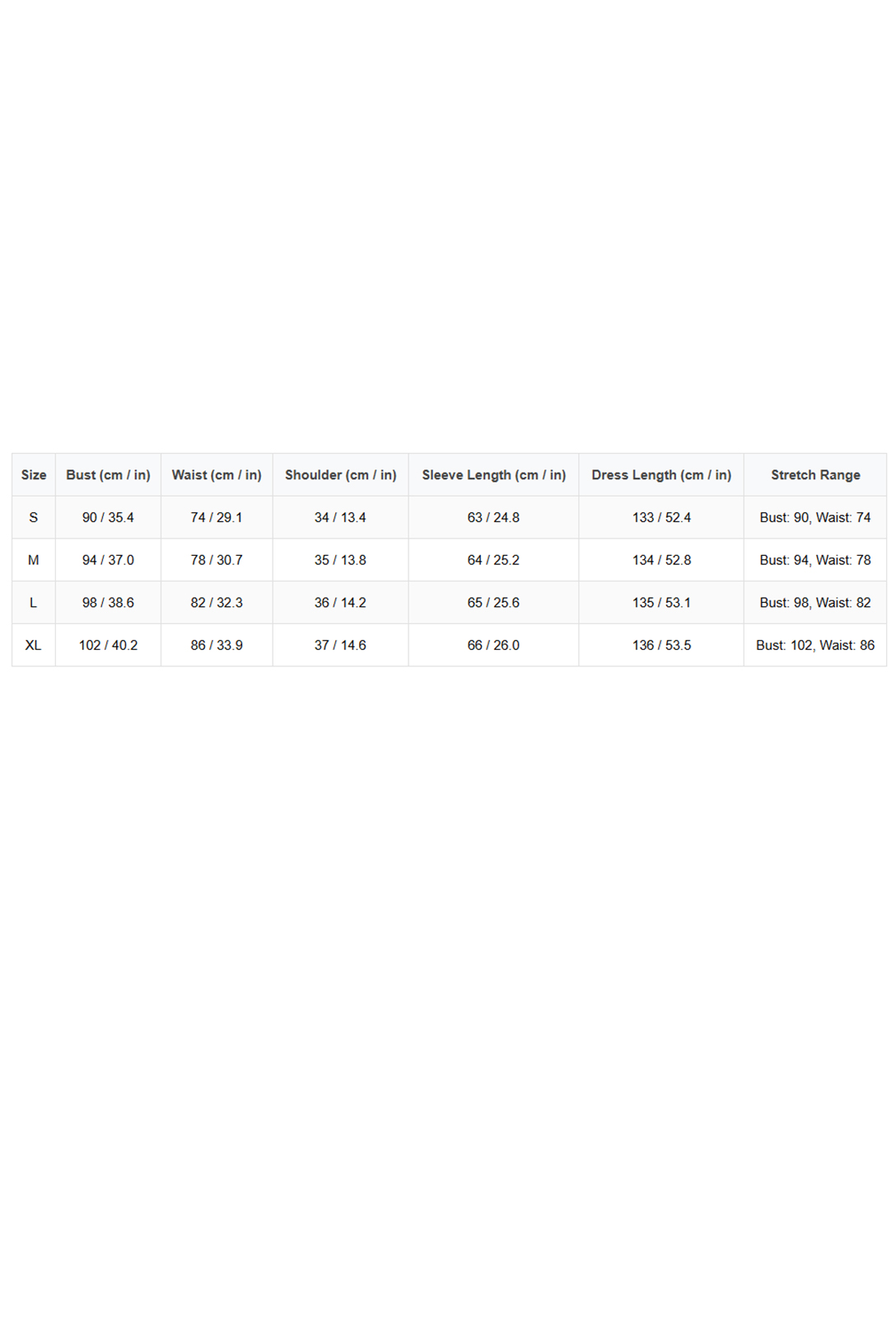Select the sleeve length cell 66 / 26.0
The height and width of the screenshot is (1344, 896).
(x=493, y=646)
